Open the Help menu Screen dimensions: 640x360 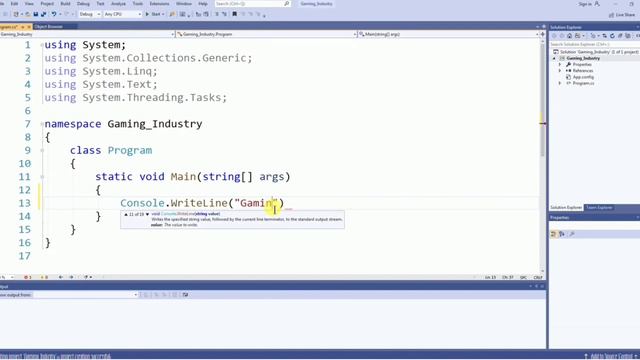[203, 4]
